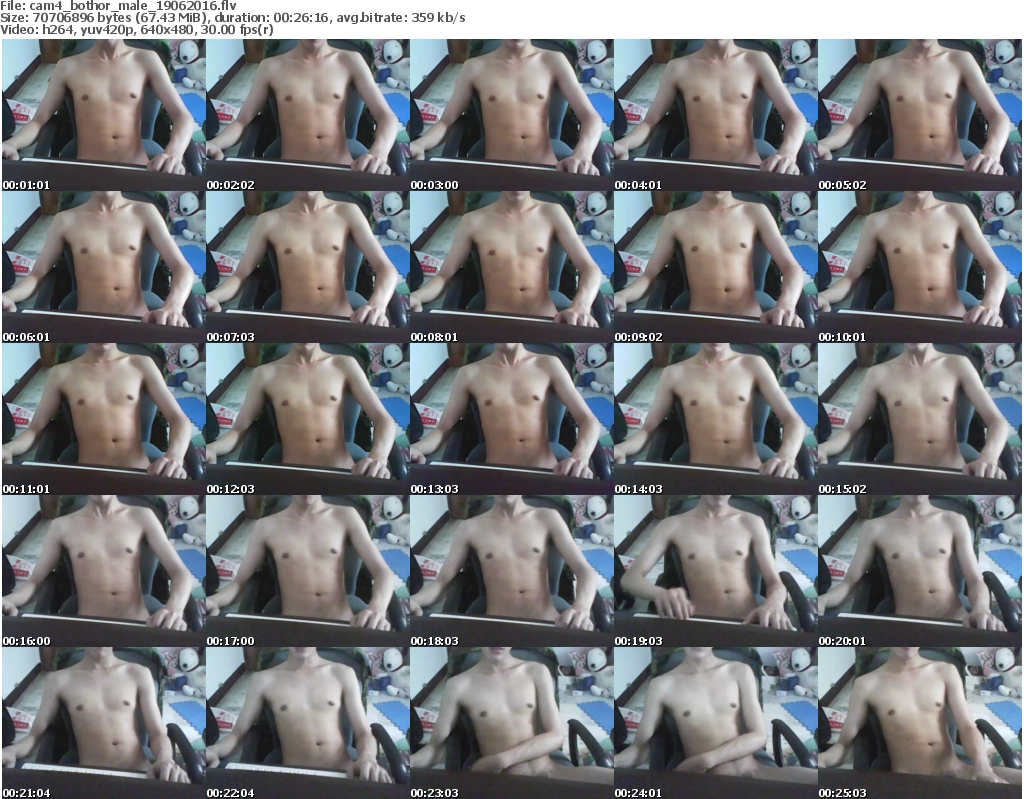Viewport: 1024px width, 799px height.
Task: Choose the frame labeled 00:23:03
Action: pos(511,723)
